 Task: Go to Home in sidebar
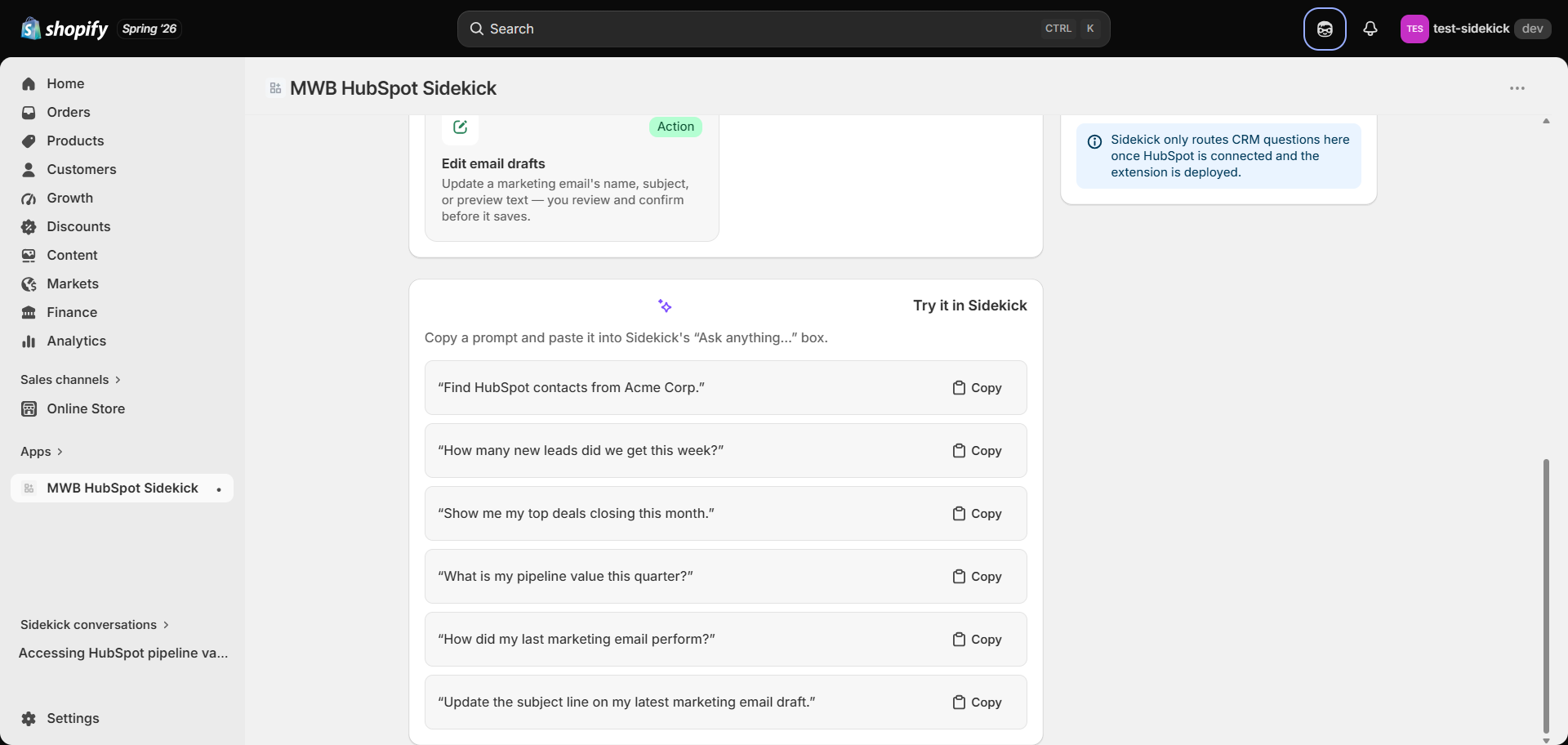coord(122,83)
